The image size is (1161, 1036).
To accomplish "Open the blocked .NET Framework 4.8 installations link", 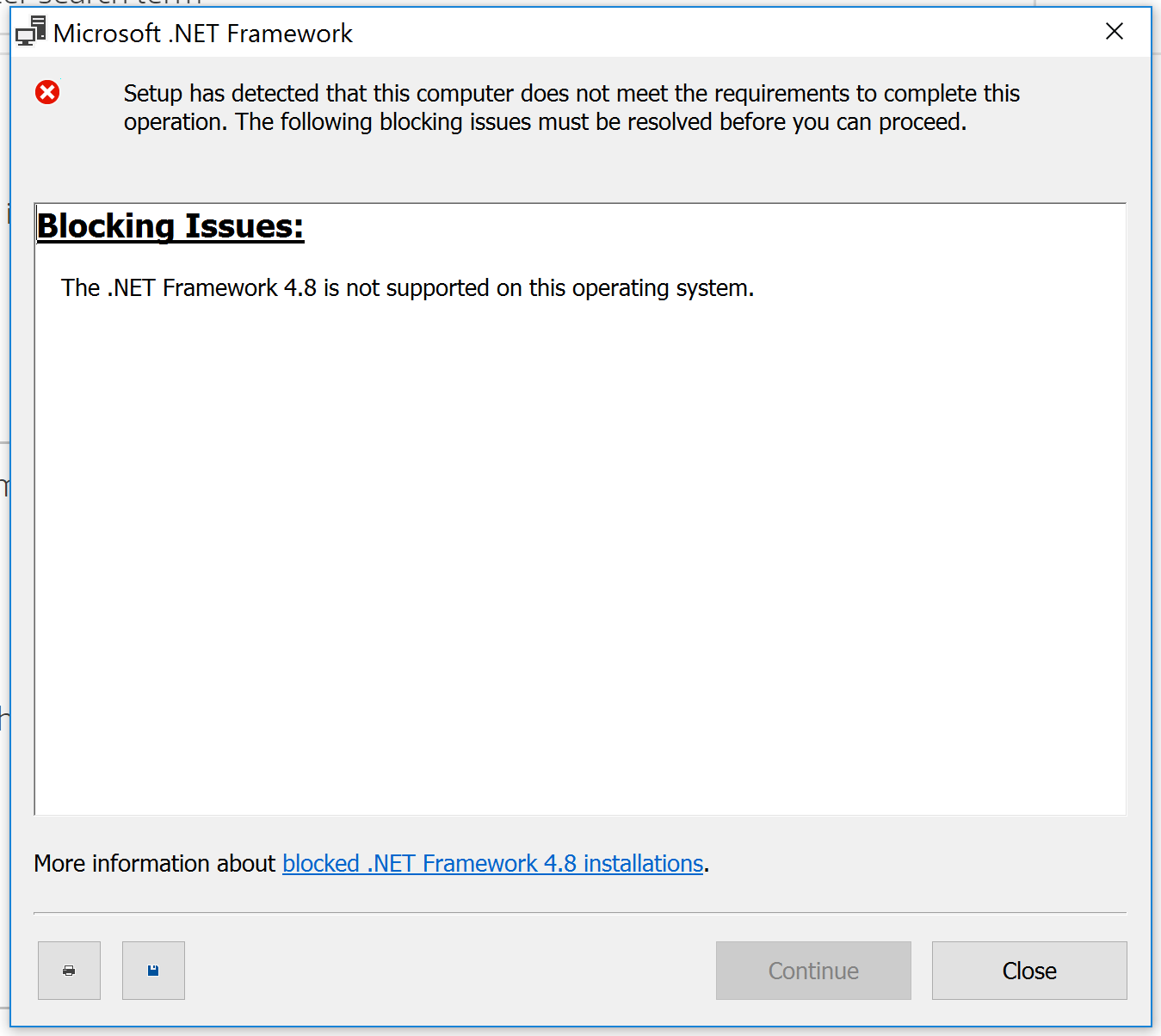I will 493,863.
